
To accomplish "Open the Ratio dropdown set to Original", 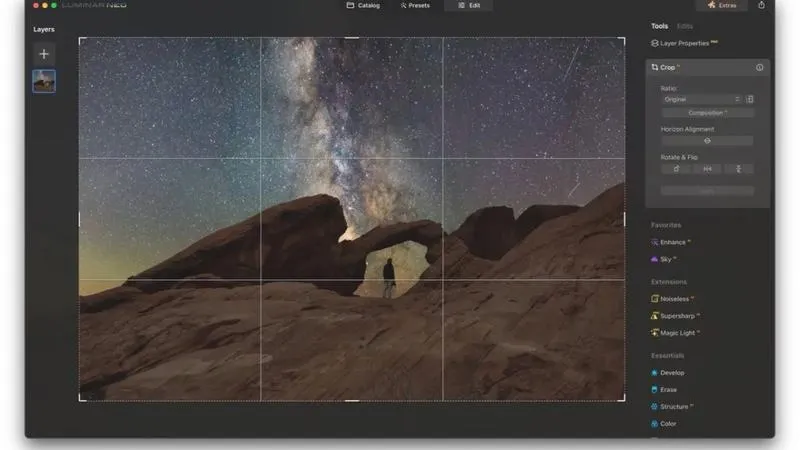I will [x=702, y=99].
